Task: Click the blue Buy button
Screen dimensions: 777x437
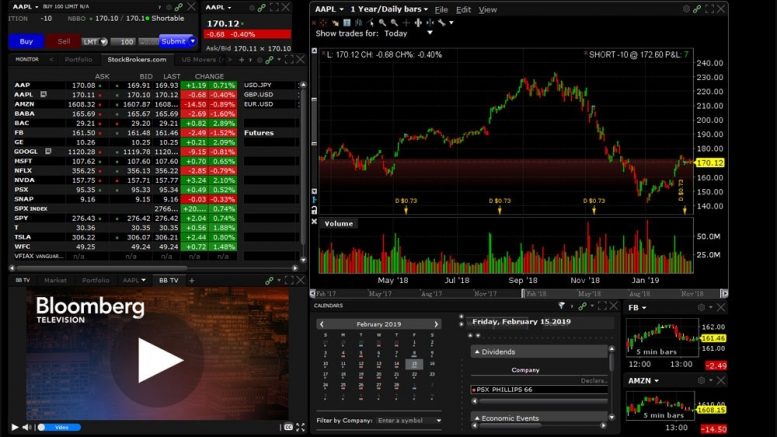Action: coord(26,41)
